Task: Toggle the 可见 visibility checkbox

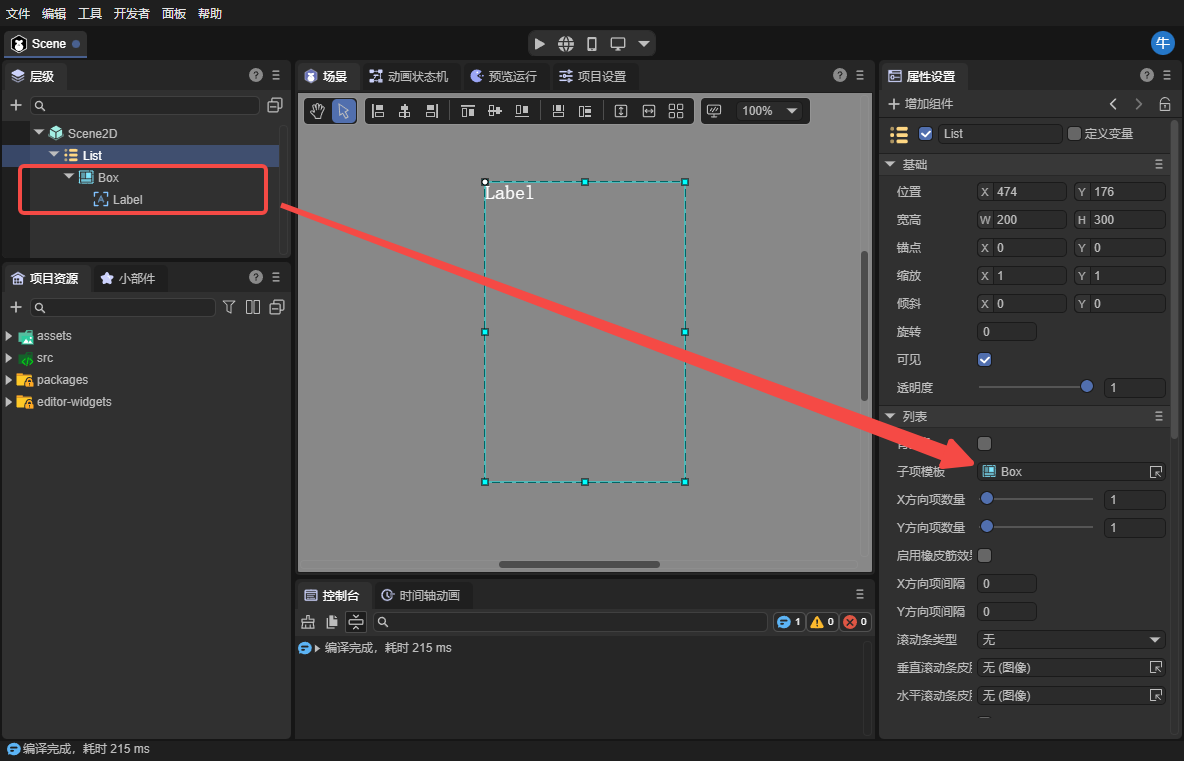Action: click(x=985, y=359)
